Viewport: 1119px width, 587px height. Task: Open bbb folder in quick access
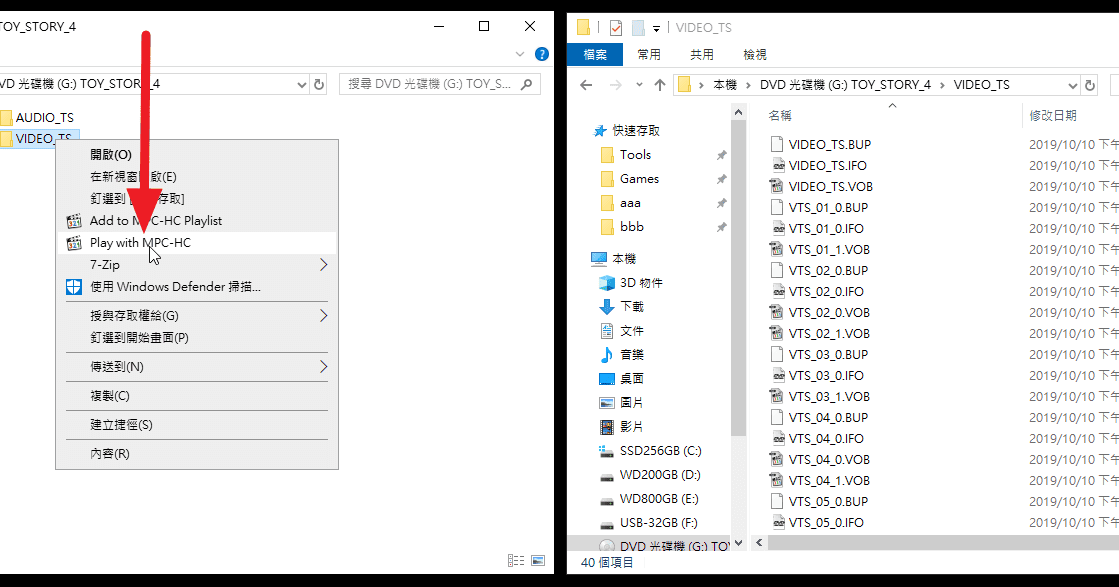pos(632,227)
